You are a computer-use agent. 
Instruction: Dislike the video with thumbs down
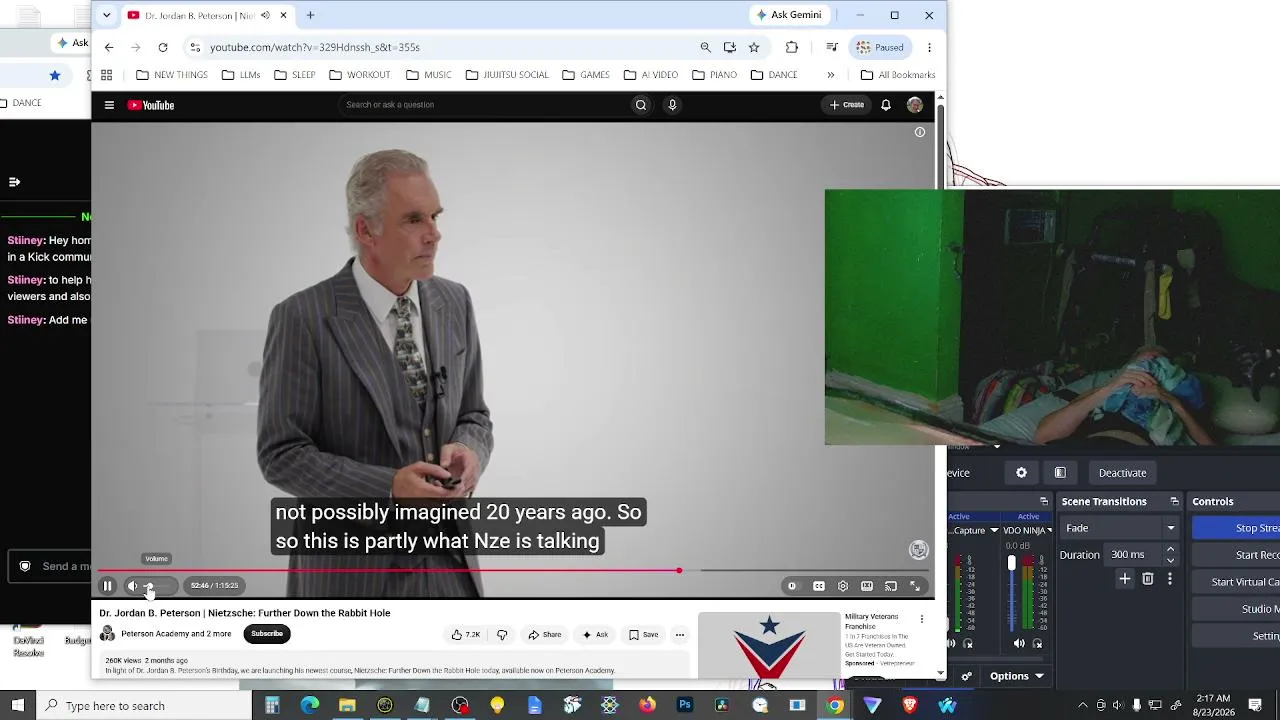(502, 635)
